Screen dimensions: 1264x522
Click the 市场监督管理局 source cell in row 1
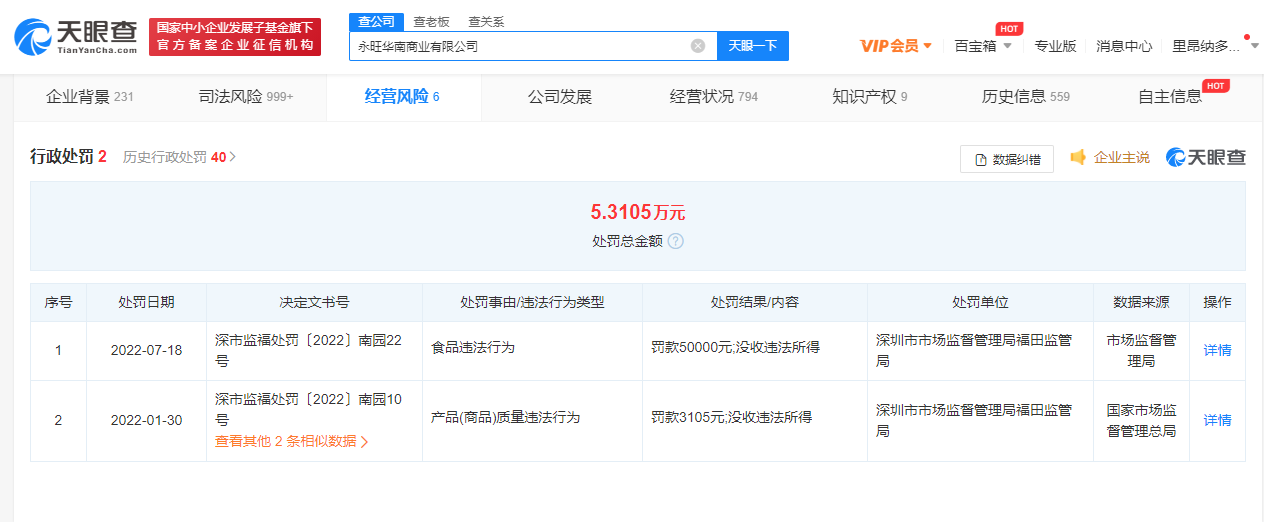pos(1141,351)
